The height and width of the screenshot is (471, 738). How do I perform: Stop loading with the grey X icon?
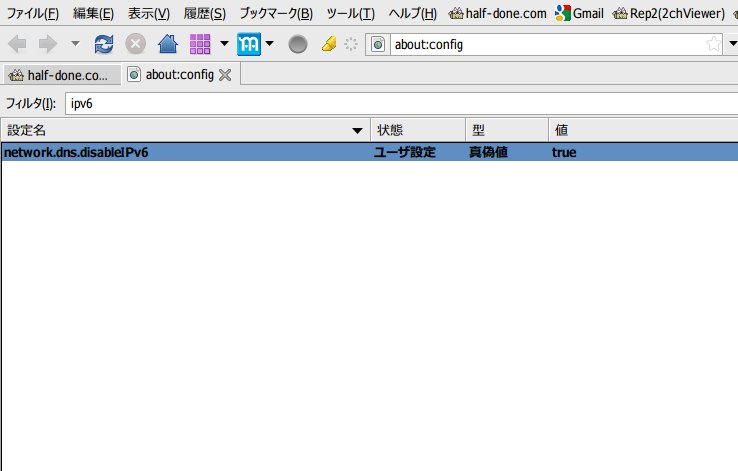pyautogui.click(x=136, y=44)
